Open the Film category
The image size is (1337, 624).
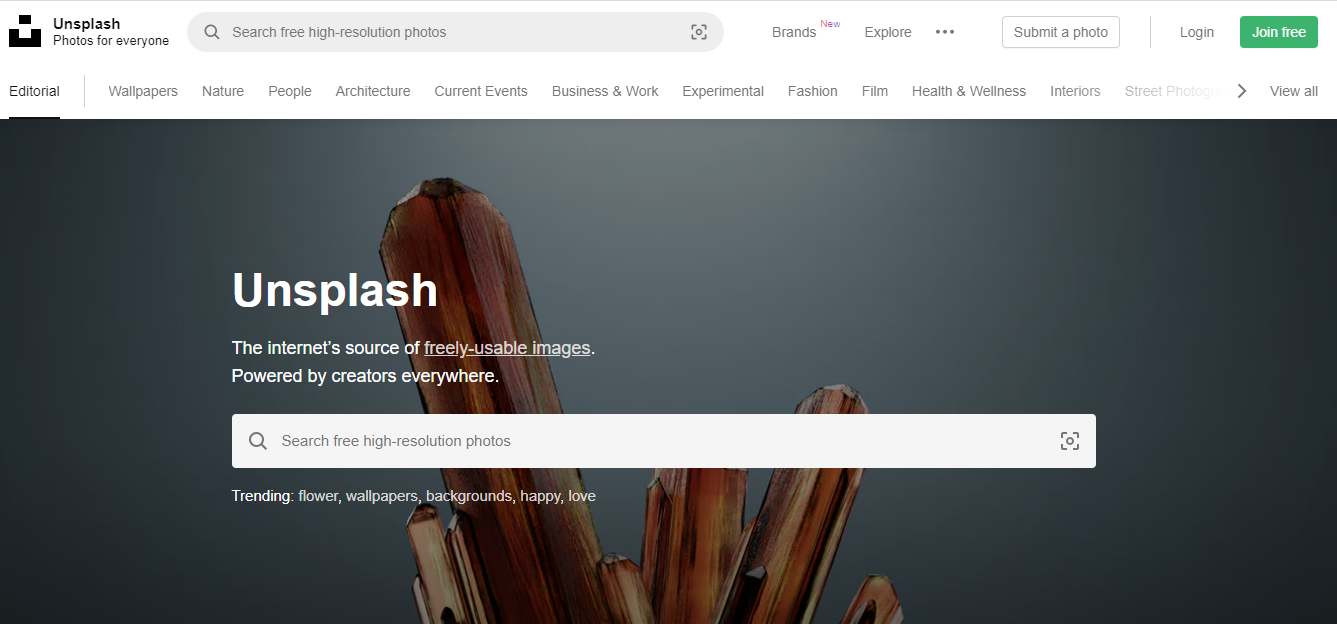pyautogui.click(x=875, y=91)
